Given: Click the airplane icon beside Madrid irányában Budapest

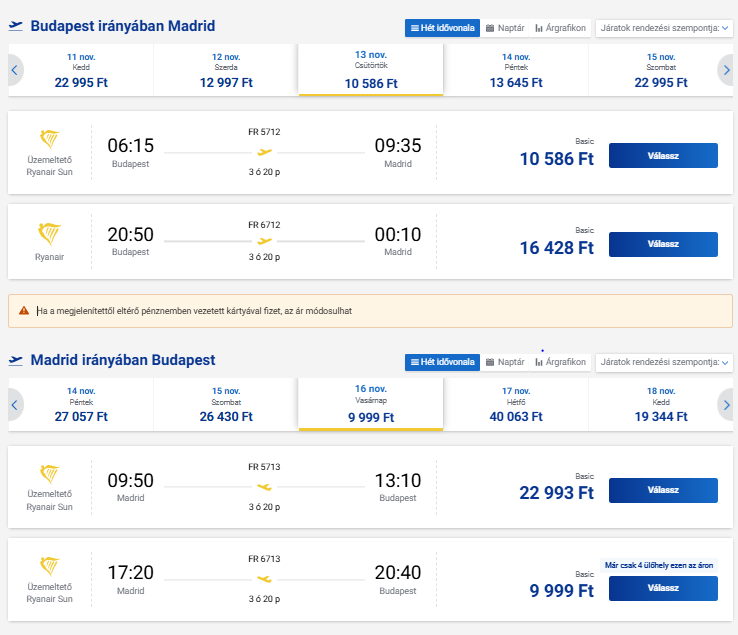Looking at the screenshot, I should point(17,360).
